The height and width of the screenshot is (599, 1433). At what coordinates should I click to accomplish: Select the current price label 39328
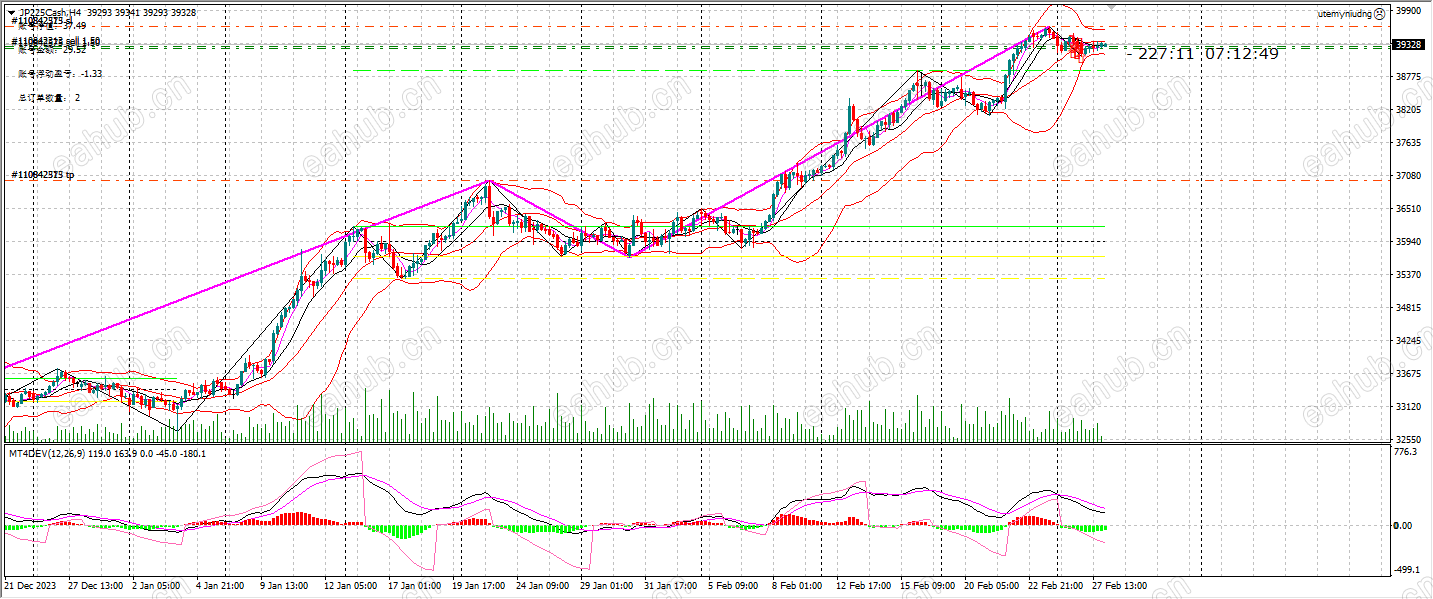[1408, 45]
